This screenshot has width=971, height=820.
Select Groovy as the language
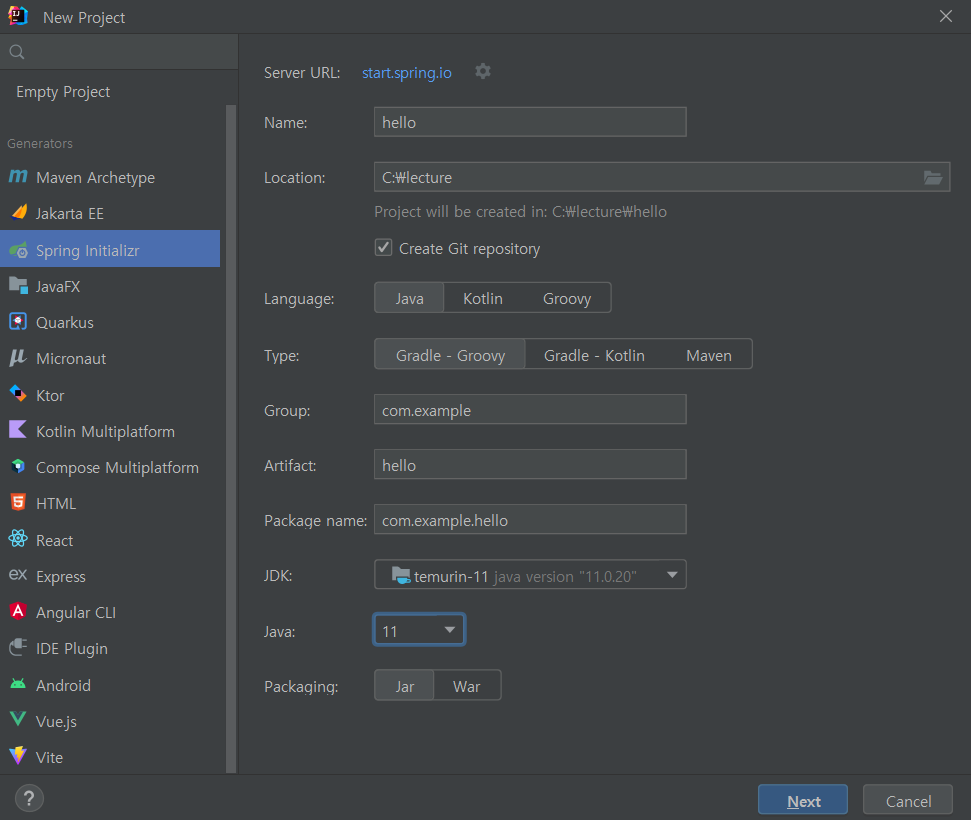567,298
